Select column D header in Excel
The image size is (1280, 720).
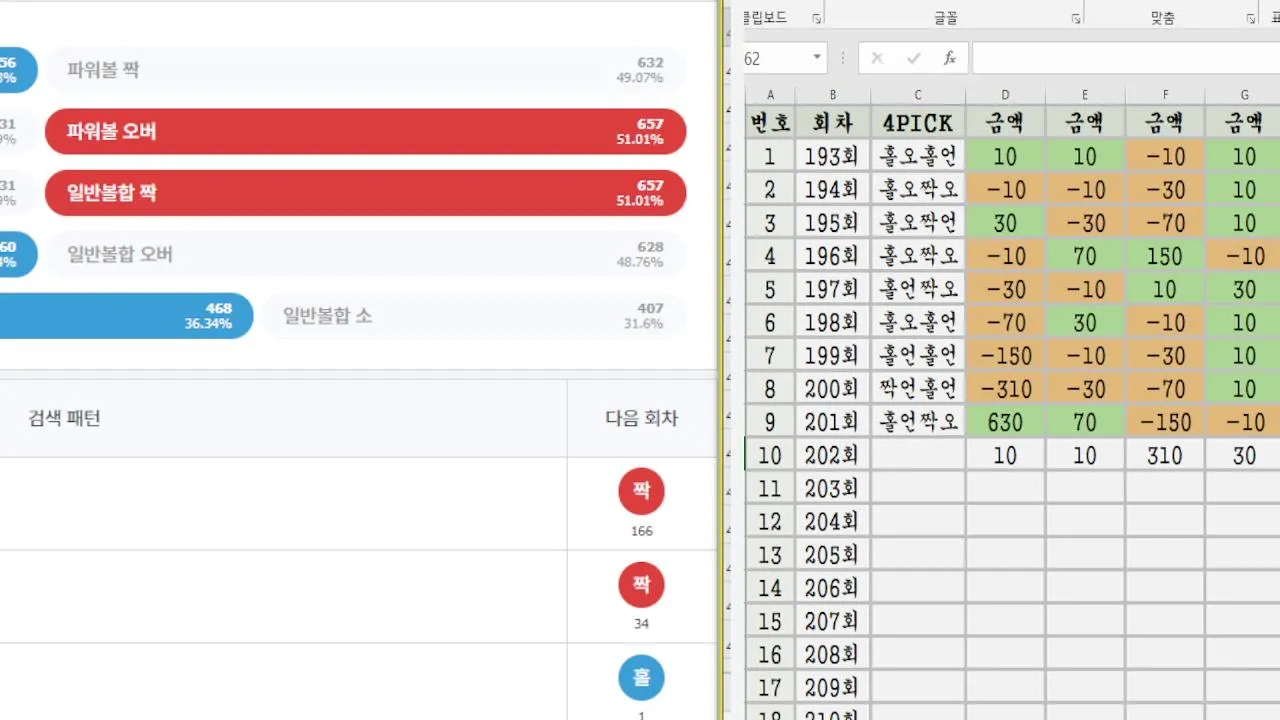click(x=1005, y=95)
